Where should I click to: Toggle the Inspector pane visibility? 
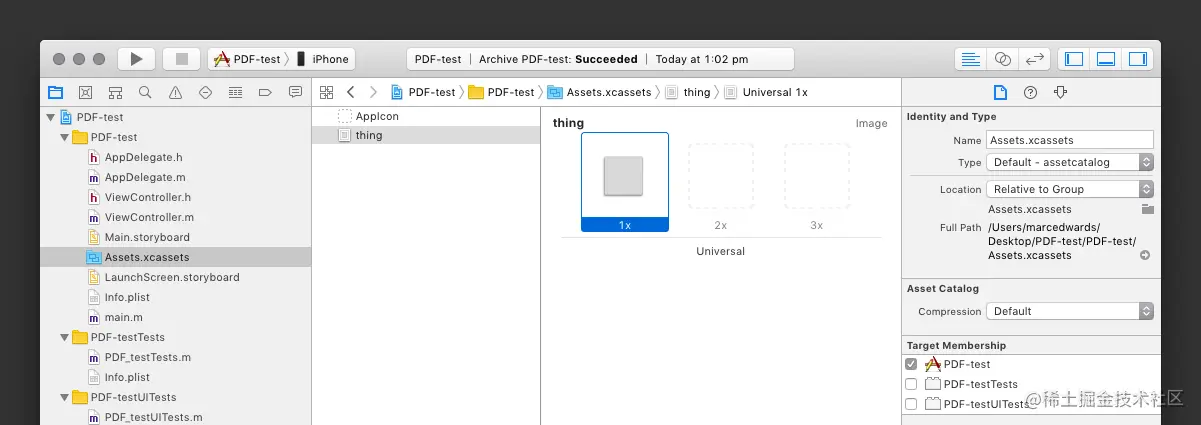[x=1138, y=59]
